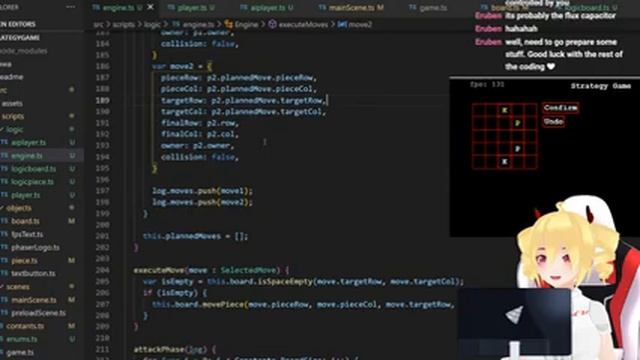Screen dimensions: 640x360
Task: Collapse the logic folder
Action: click(14, 130)
